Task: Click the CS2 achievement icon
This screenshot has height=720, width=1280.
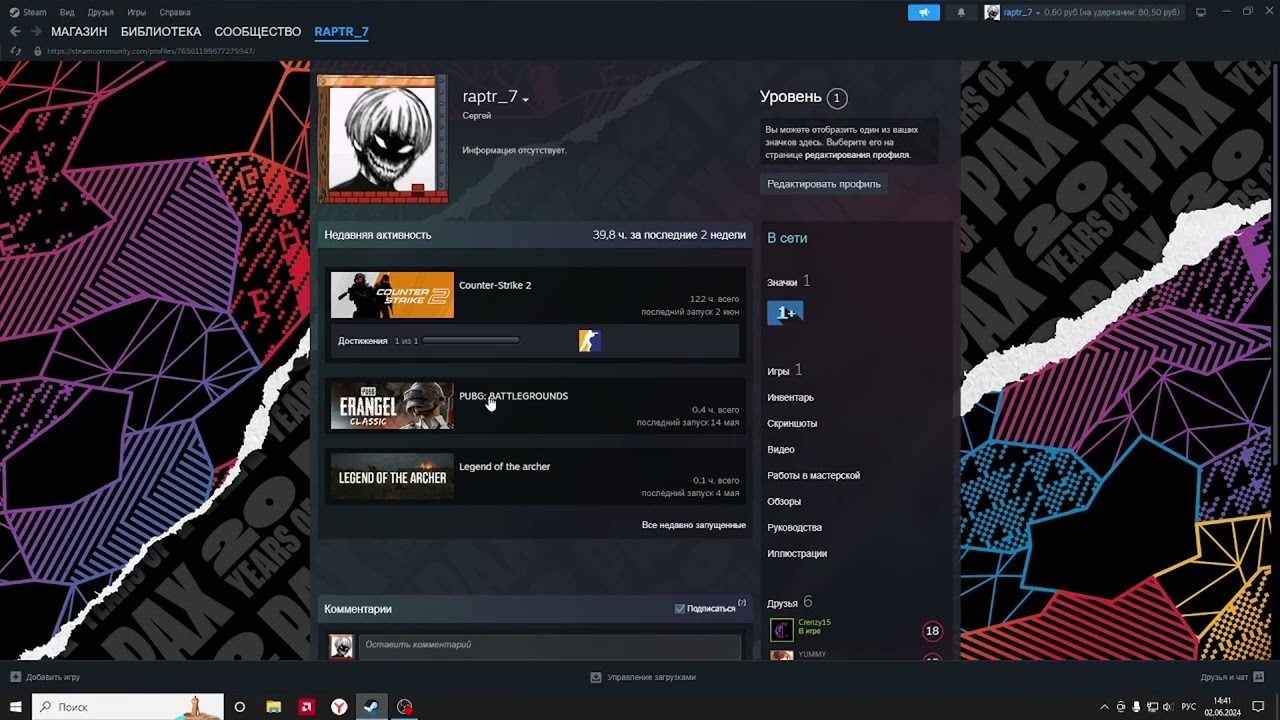Action: click(x=589, y=341)
